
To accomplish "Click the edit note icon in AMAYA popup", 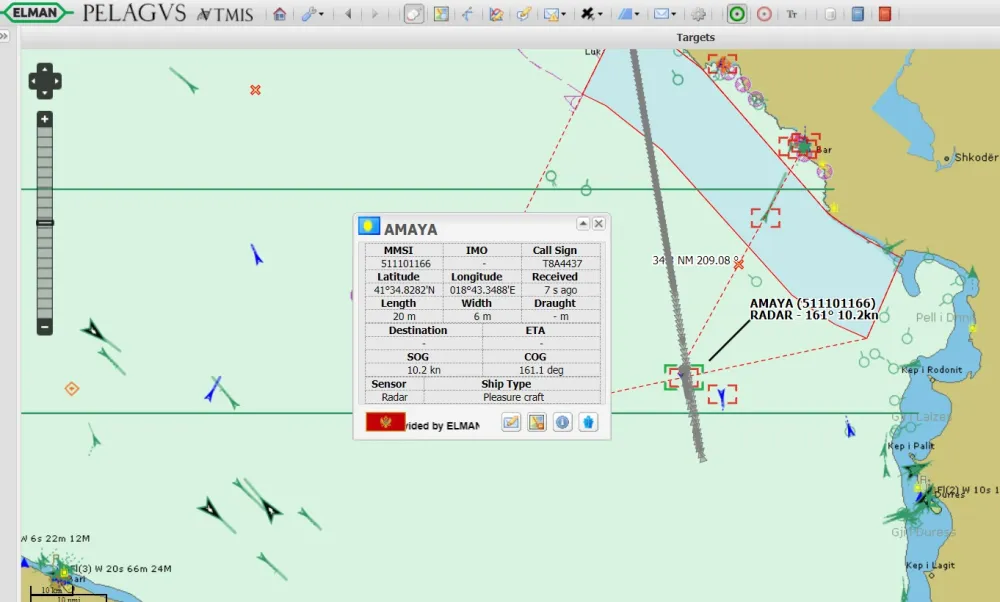I will pos(511,422).
